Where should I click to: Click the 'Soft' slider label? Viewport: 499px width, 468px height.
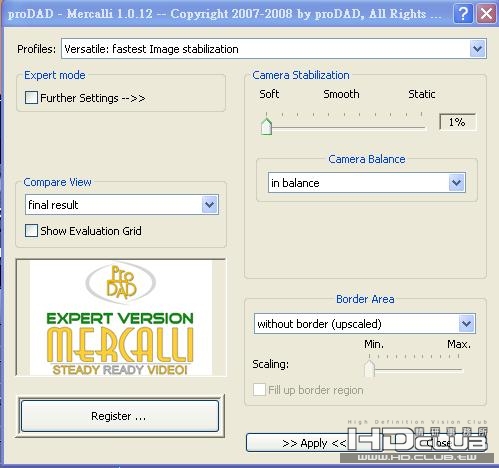(269, 94)
